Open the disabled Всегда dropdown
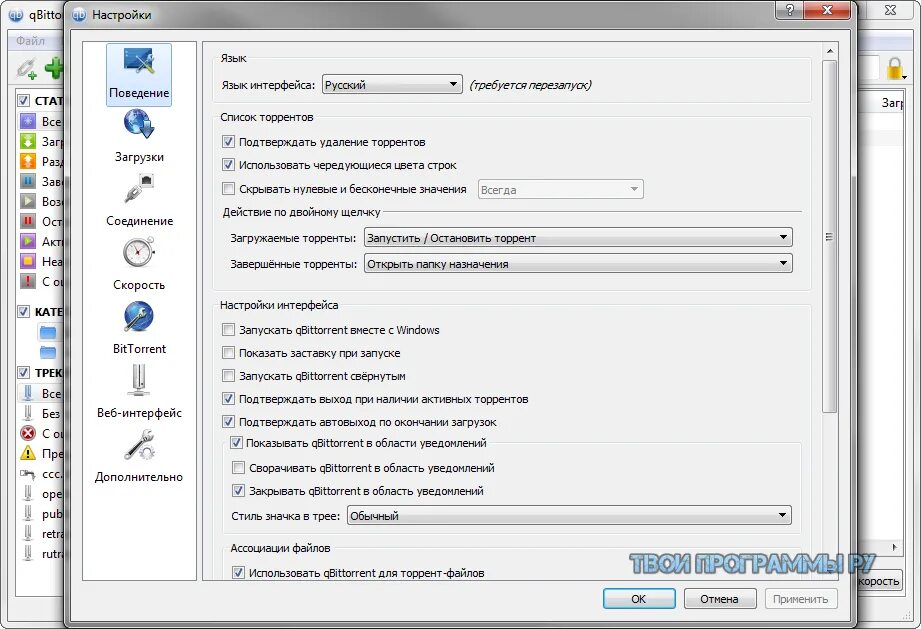921x629 pixels. (x=560, y=189)
